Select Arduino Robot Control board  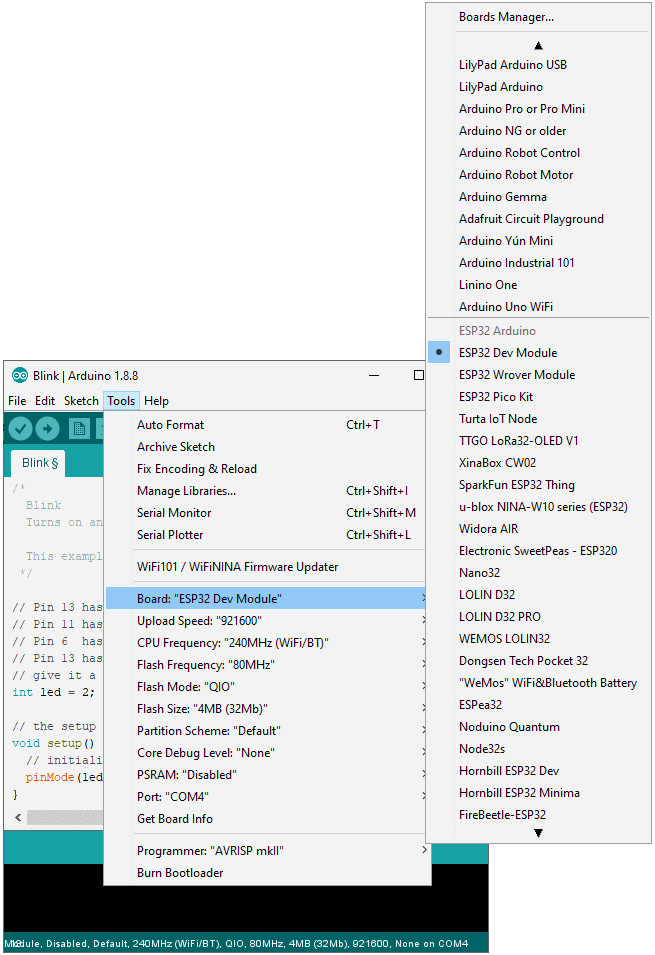coord(539,152)
